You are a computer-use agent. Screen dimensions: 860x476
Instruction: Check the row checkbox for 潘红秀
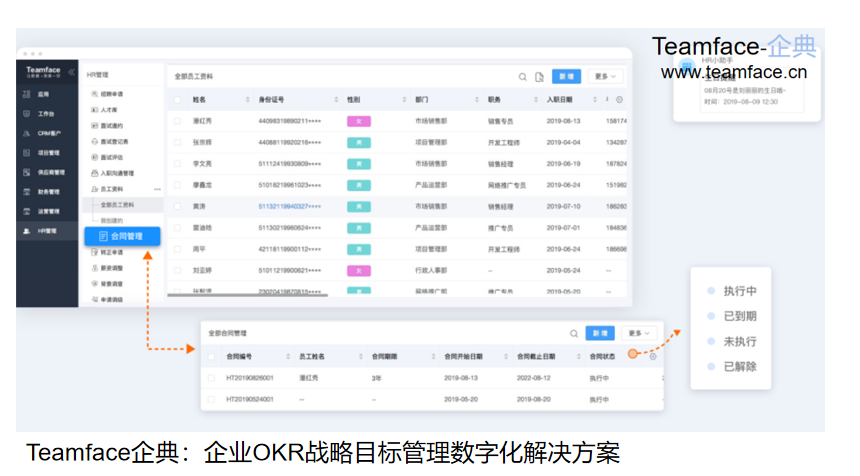[x=177, y=121]
